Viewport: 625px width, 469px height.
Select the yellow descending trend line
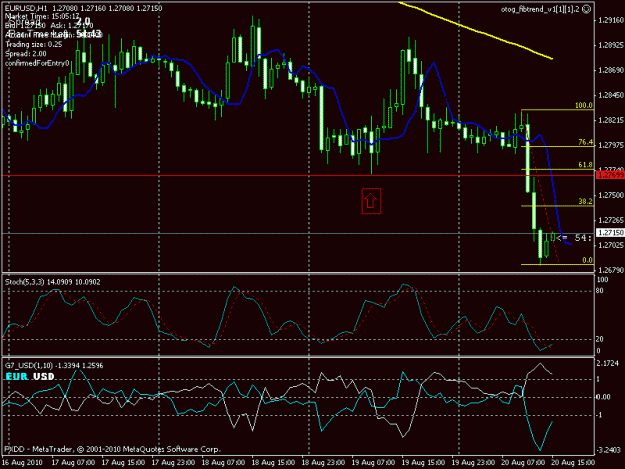click(x=476, y=31)
